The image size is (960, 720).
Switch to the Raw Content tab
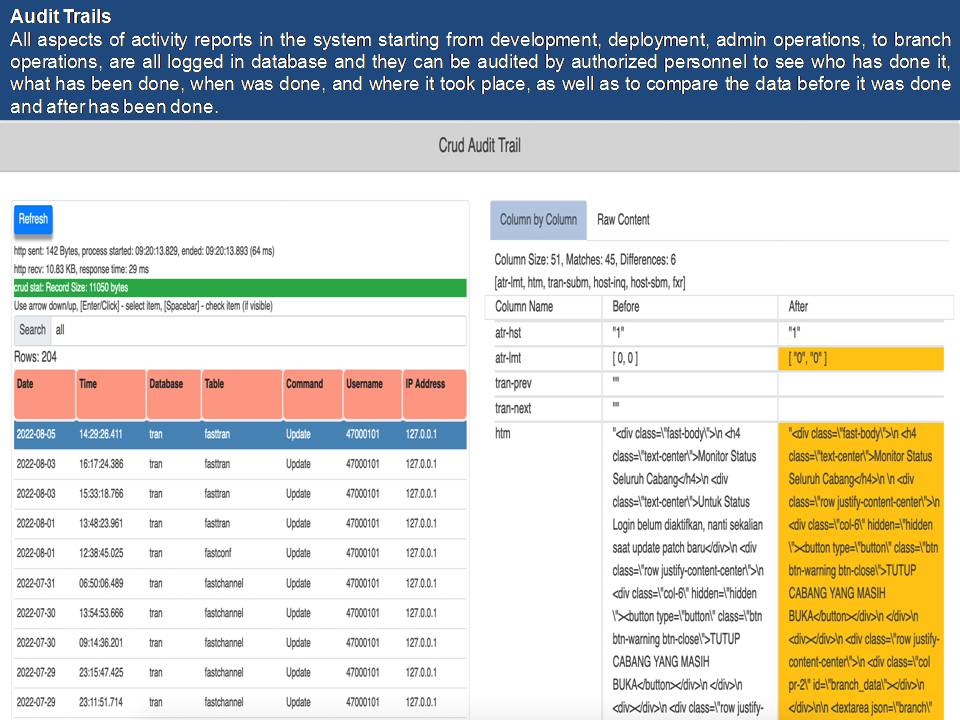623,220
